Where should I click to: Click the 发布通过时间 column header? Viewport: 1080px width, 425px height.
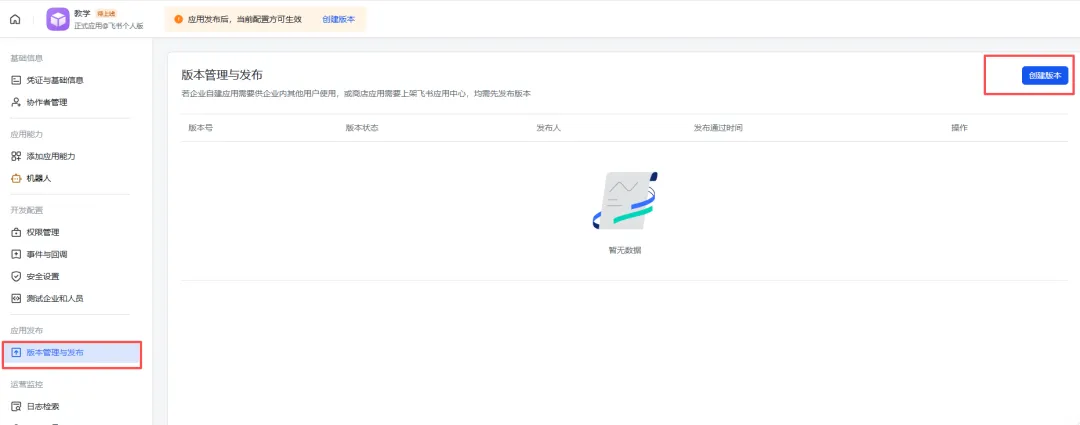coord(718,128)
